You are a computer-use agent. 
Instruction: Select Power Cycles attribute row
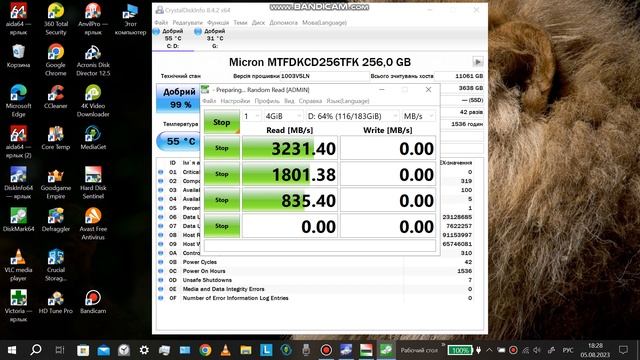(x=320, y=262)
